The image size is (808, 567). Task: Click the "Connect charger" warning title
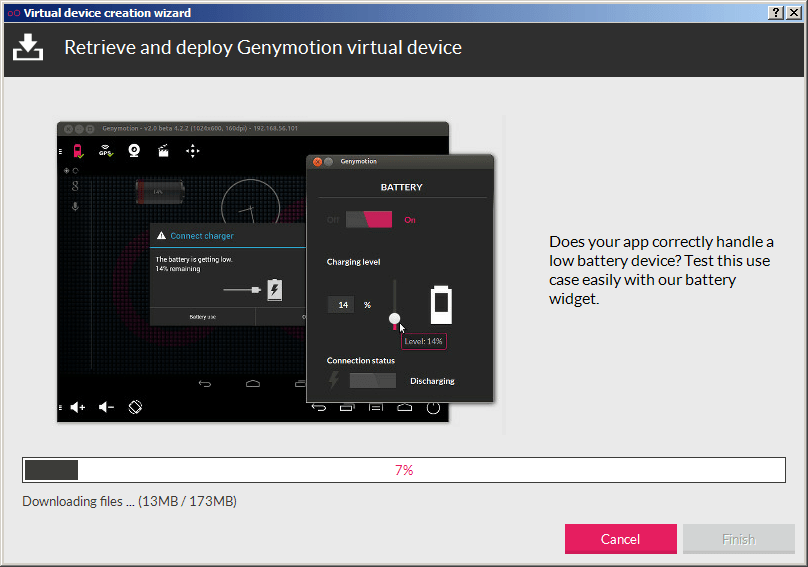point(202,236)
